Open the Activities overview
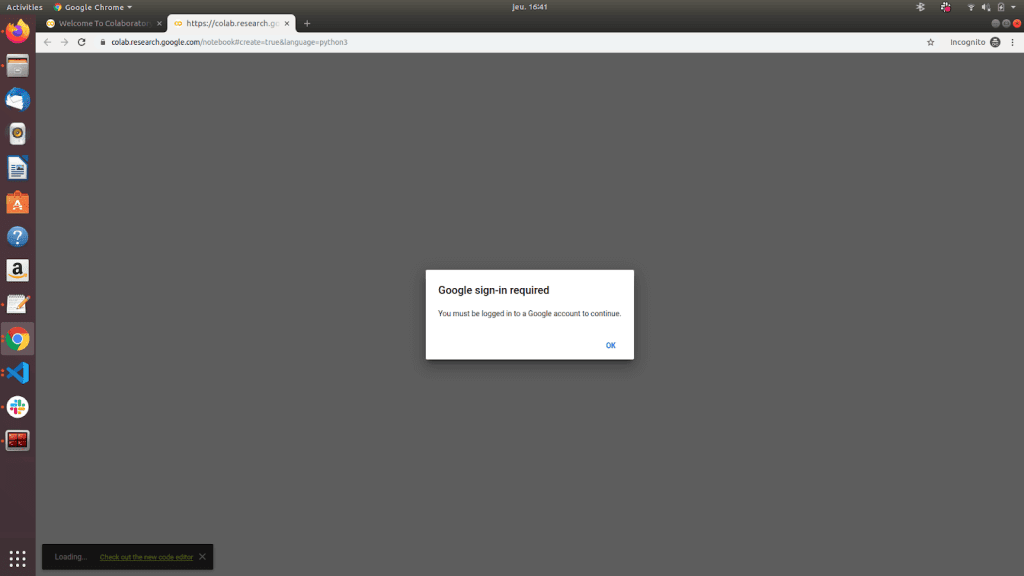Image resolution: width=1024 pixels, height=576 pixels. click(x=24, y=7)
